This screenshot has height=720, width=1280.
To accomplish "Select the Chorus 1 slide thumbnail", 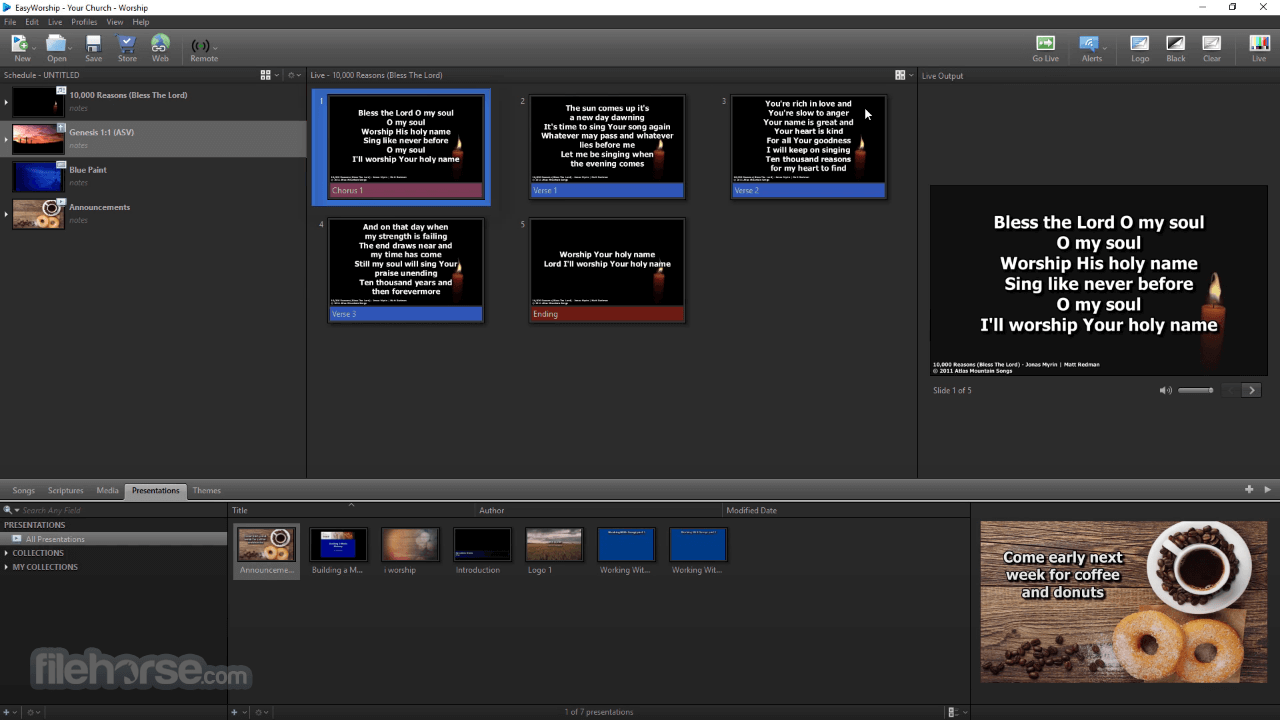I will tap(406, 147).
